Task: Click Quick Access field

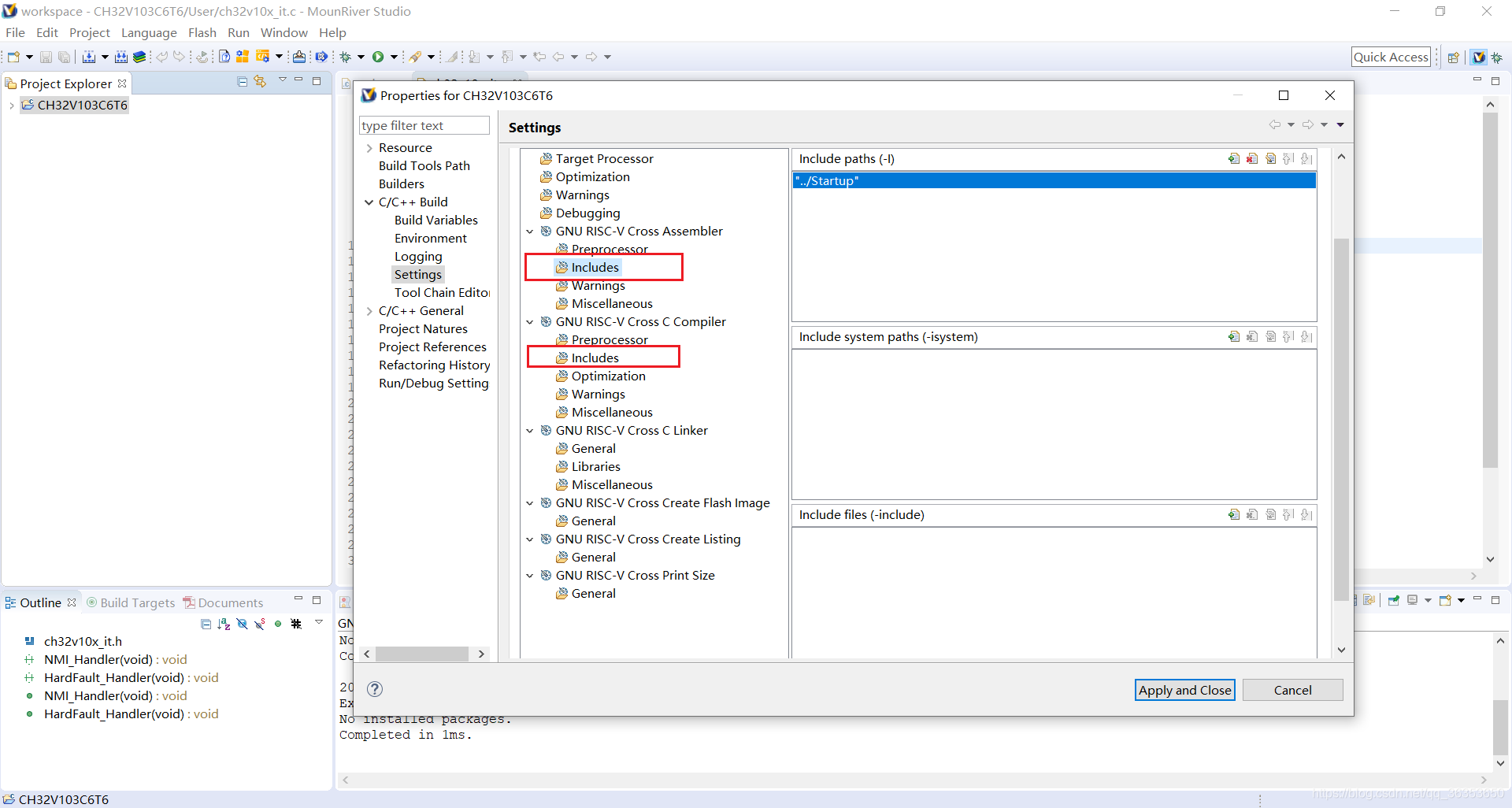Action: 1391,57
